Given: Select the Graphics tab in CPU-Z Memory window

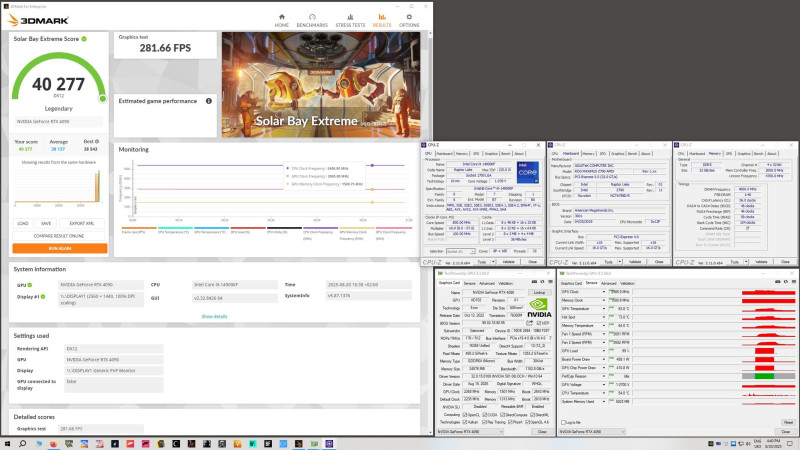Looking at the screenshot, I should pyautogui.click(x=744, y=154).
